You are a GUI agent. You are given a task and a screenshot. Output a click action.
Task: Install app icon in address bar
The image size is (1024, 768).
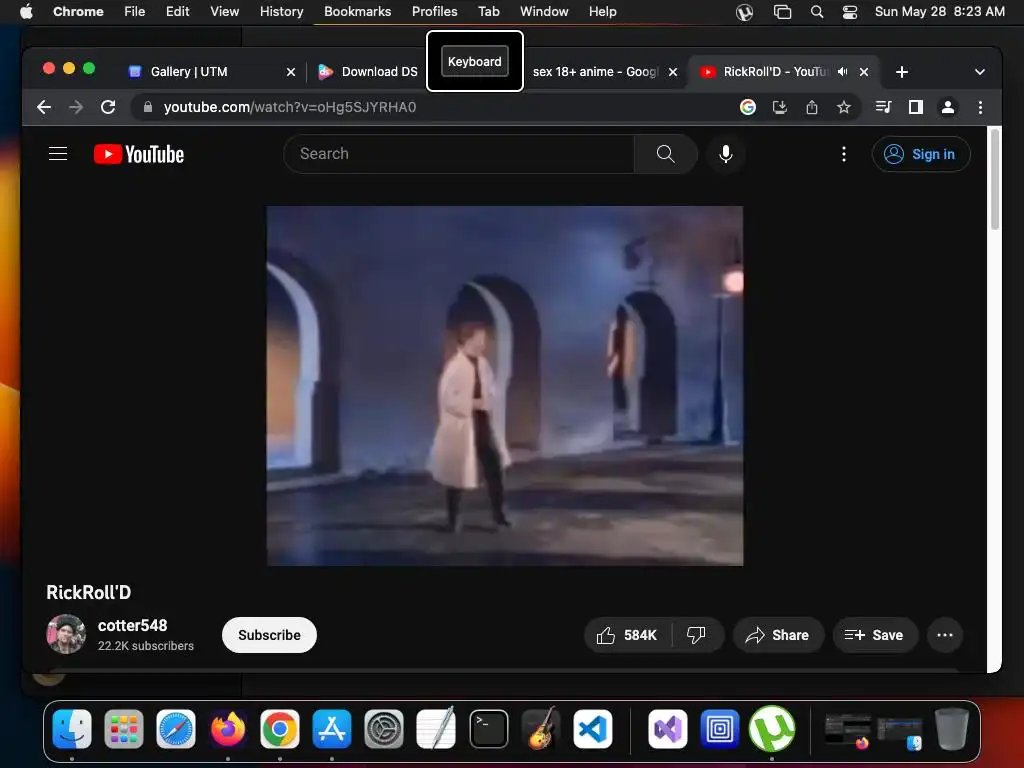click(780, 107)
